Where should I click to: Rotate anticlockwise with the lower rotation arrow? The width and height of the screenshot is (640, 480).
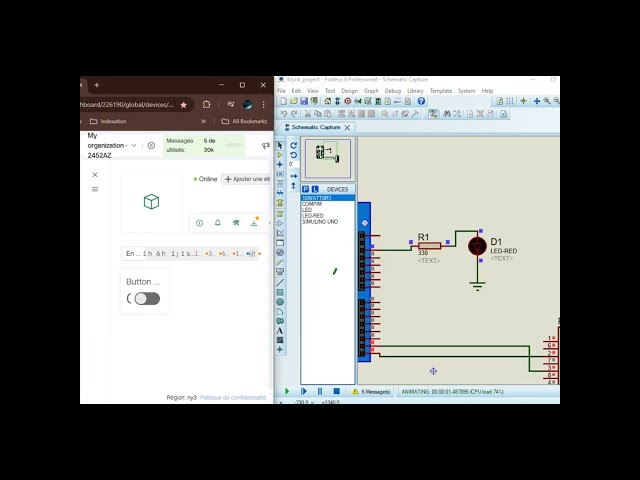point(293,155)
